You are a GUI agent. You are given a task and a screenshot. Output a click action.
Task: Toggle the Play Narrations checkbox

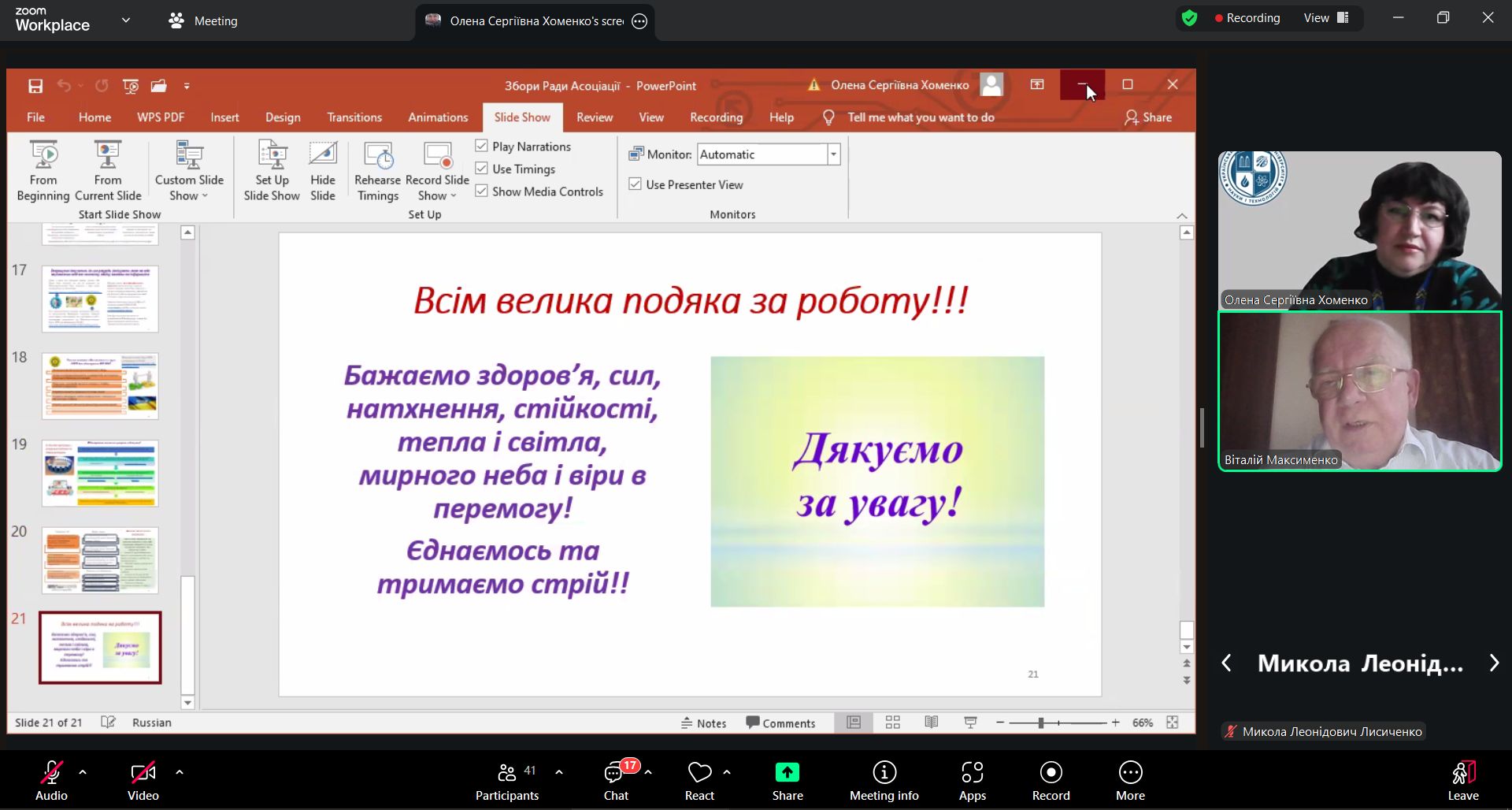click(482, 146)
